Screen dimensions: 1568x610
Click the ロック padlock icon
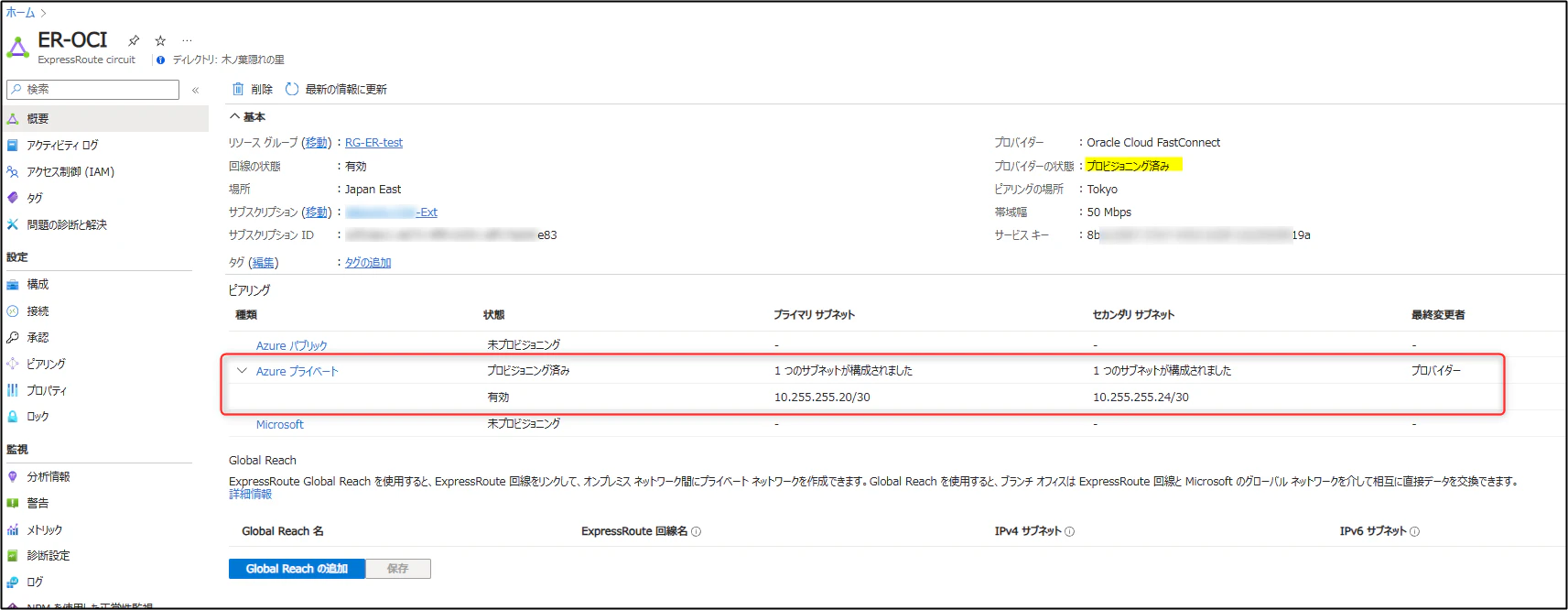click(13, 416)
